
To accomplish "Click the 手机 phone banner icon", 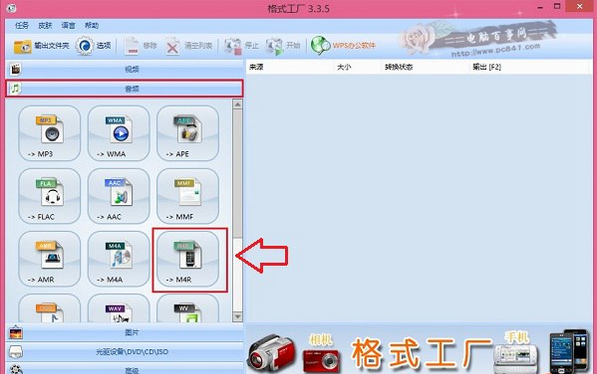I will [516, 352].
